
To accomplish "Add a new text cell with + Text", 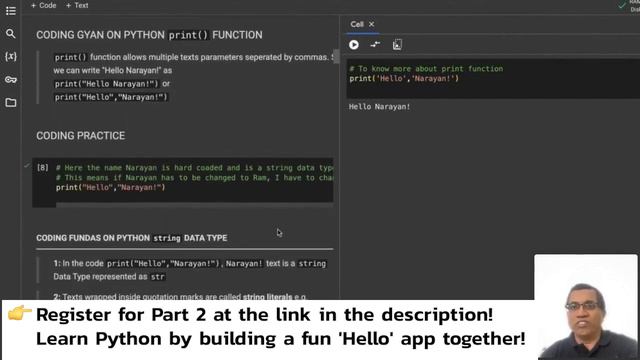I will coord(77,5).
